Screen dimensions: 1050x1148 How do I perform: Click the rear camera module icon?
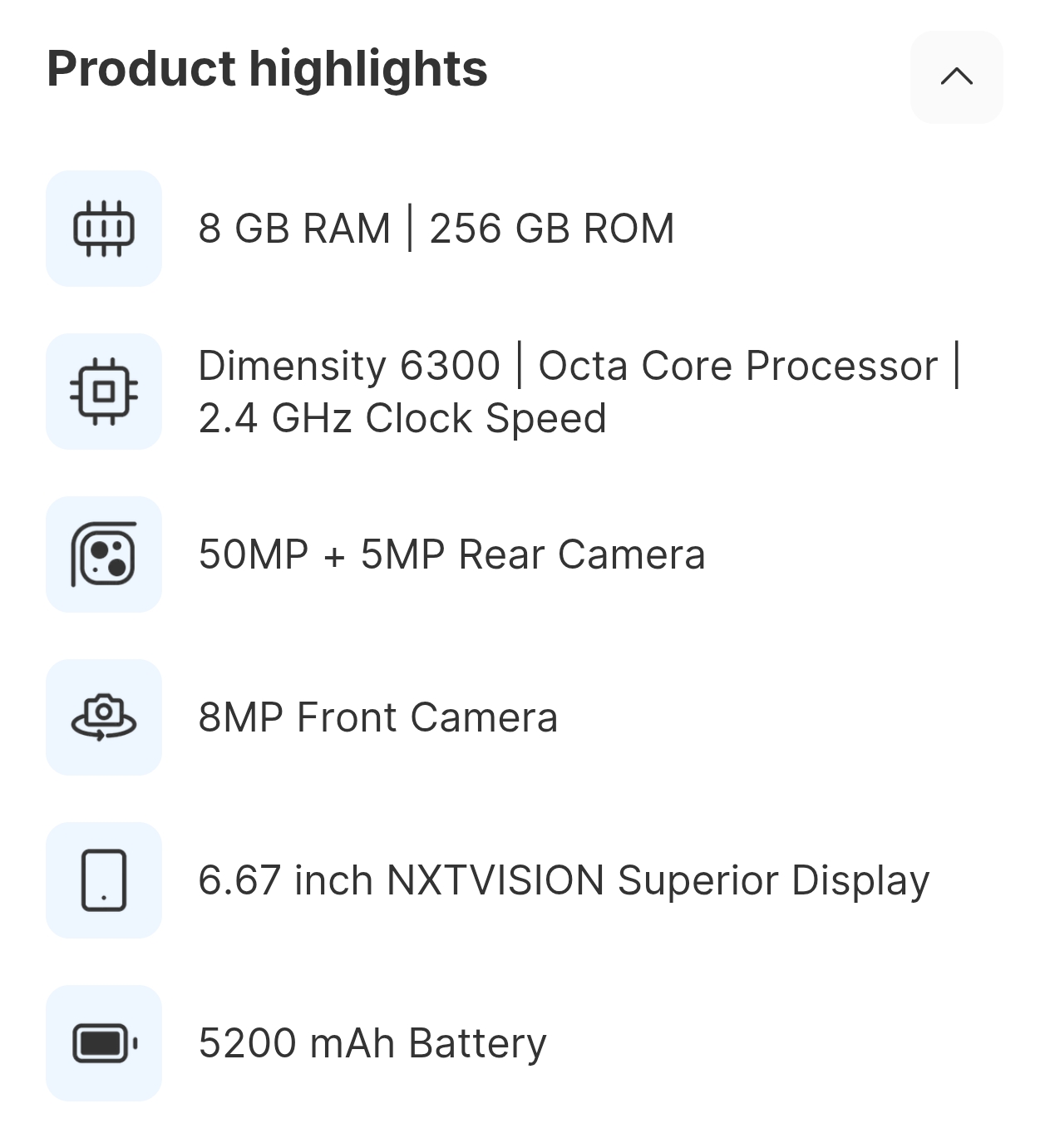(x=104, y=554)
